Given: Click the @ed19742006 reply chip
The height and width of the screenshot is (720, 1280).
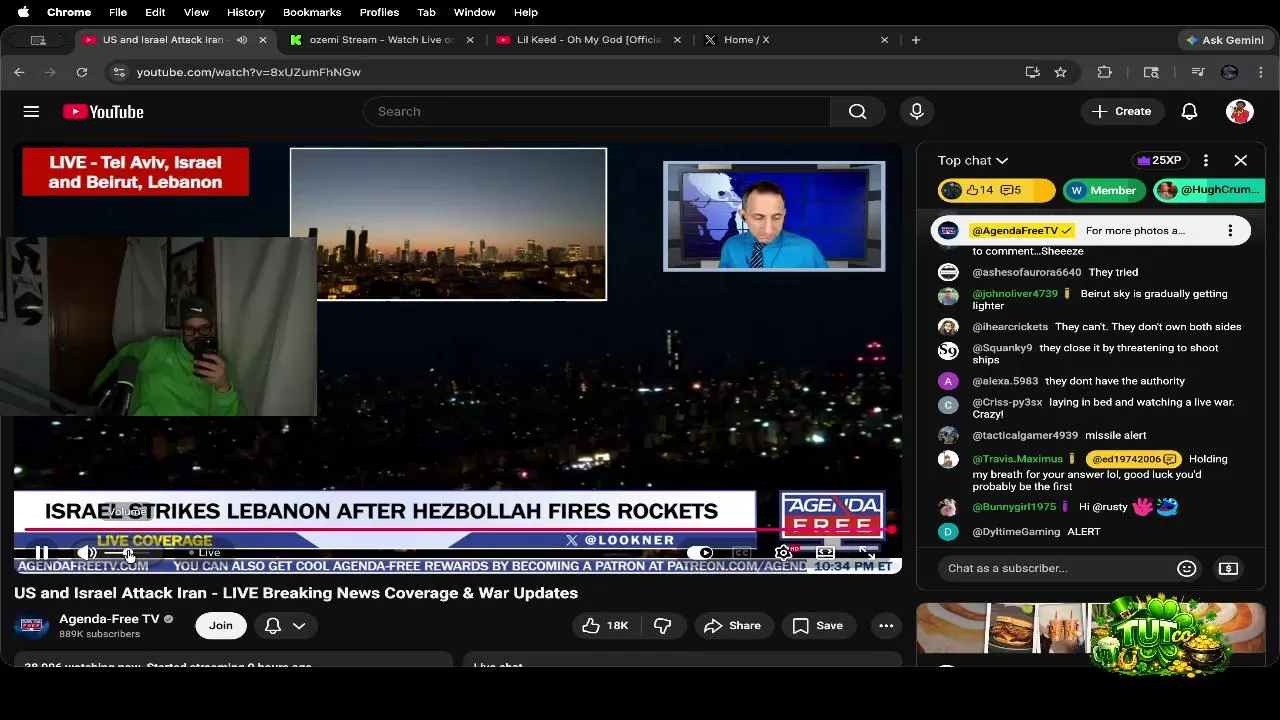Looking at the screenshot, I should (x=1133, y=459).
